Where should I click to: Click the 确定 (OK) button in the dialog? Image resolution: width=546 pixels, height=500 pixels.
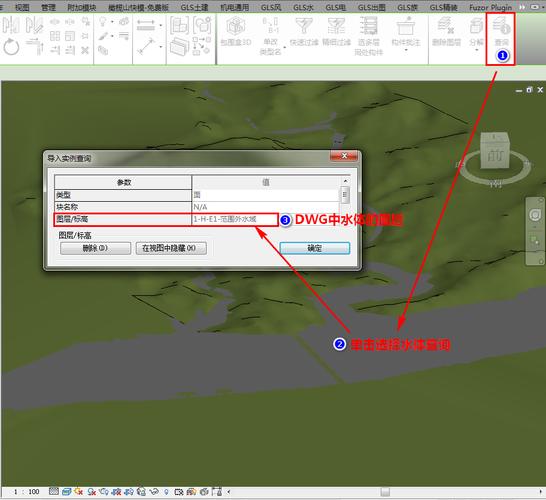(315, 248)
